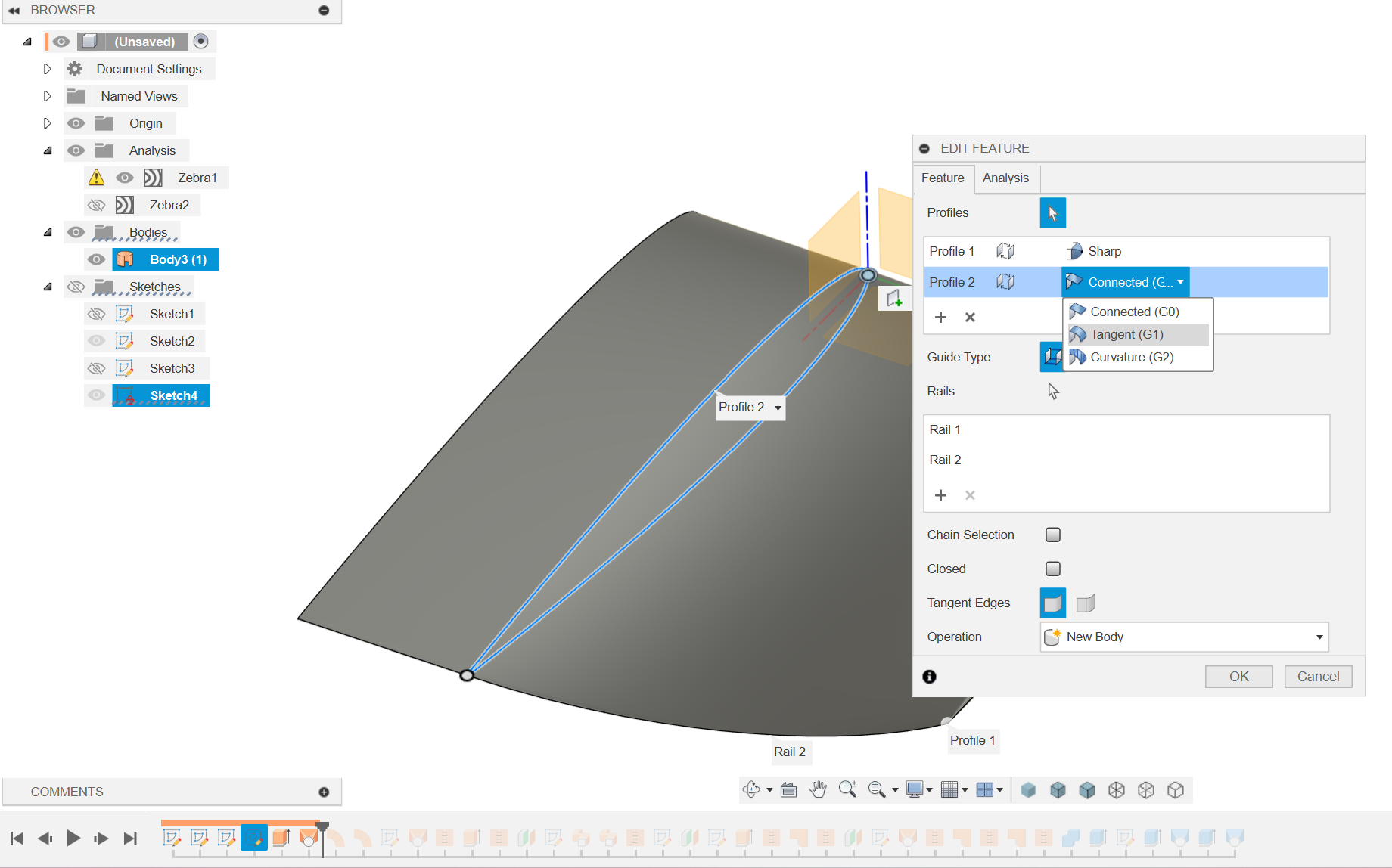Open the Zebra1 analysis item
The image size is (1392, 868).
click(x=198, y=177)
